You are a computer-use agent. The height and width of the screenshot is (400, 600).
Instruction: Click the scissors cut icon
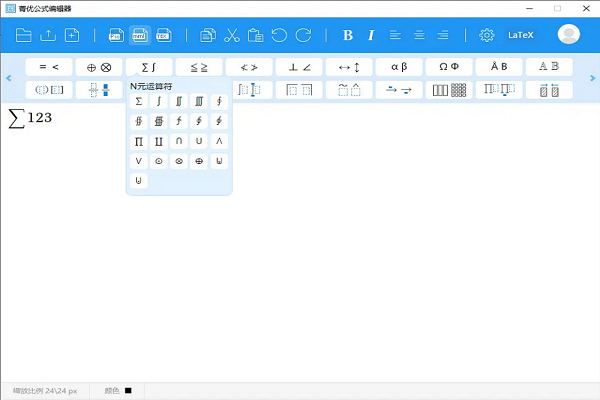(232, 35)
